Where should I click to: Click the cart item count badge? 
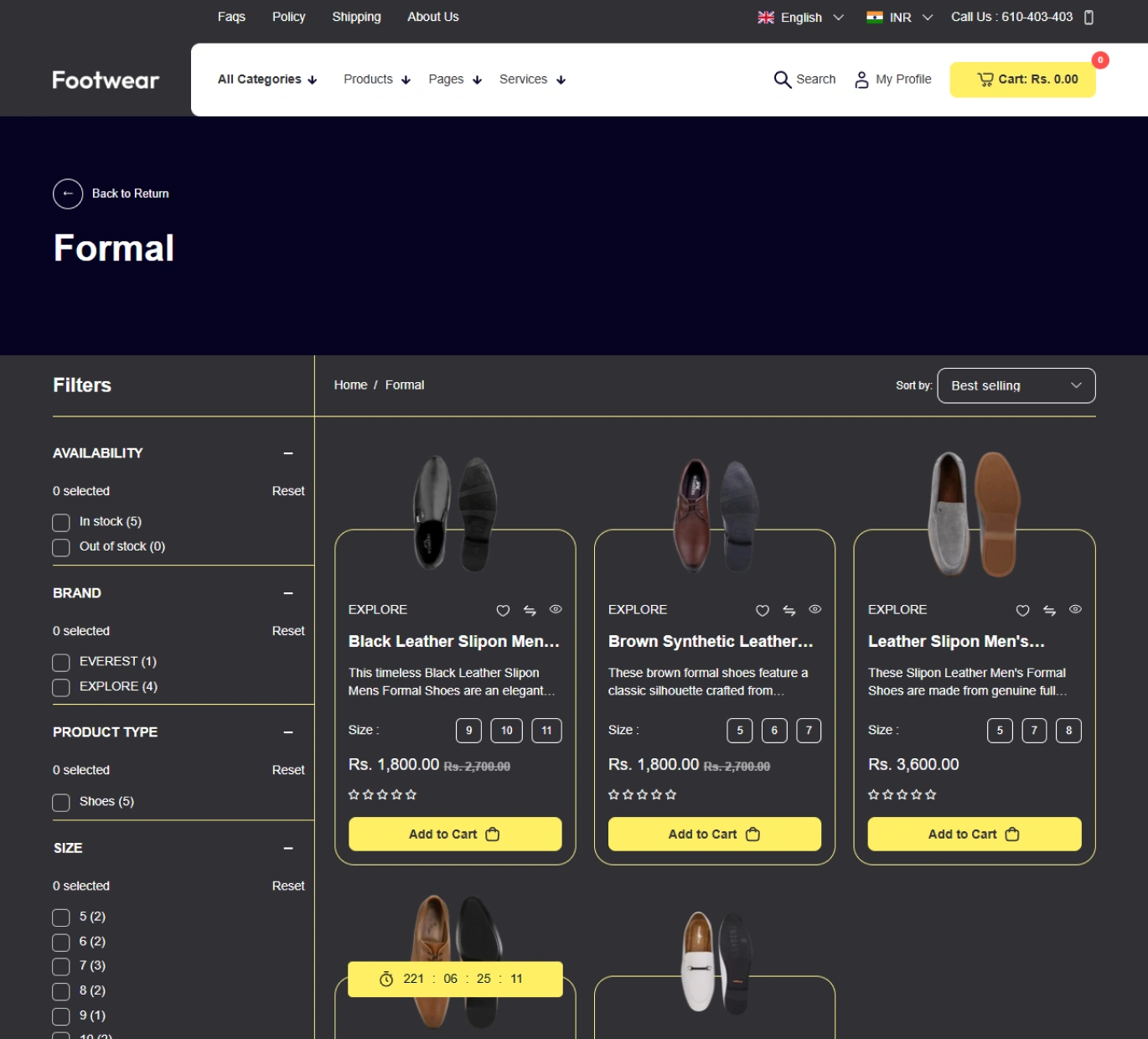click(1100, 60)
